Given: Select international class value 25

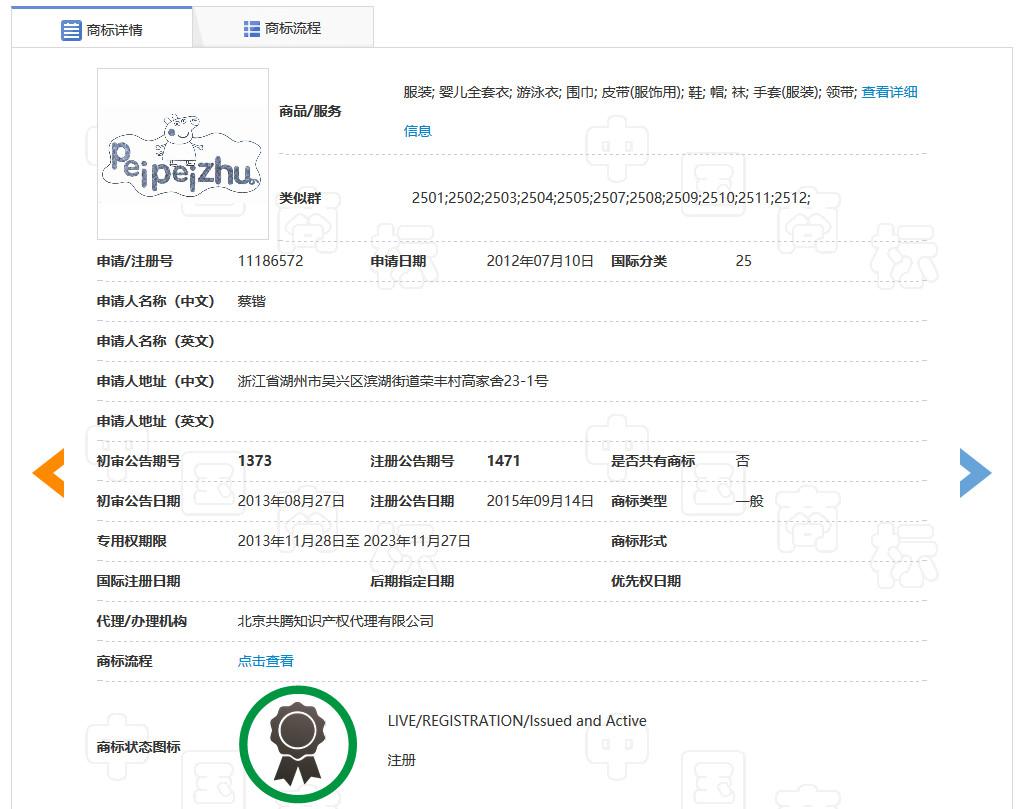Looking at the screenshot, I should [x=743, y=261].
